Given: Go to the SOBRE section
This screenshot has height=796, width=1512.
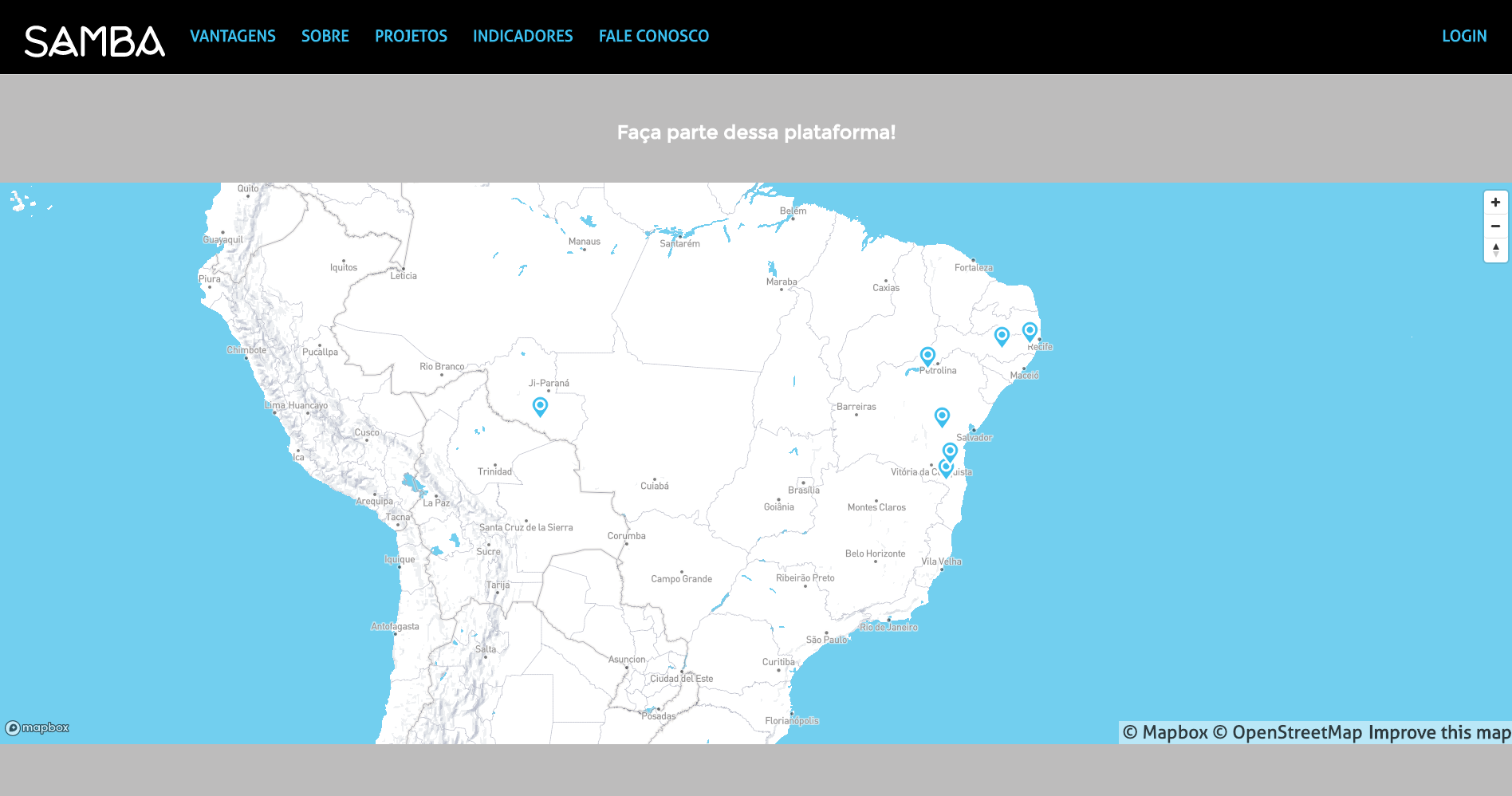Looking at the screenshot, I should pyautogui.click(x=325, y=37).
